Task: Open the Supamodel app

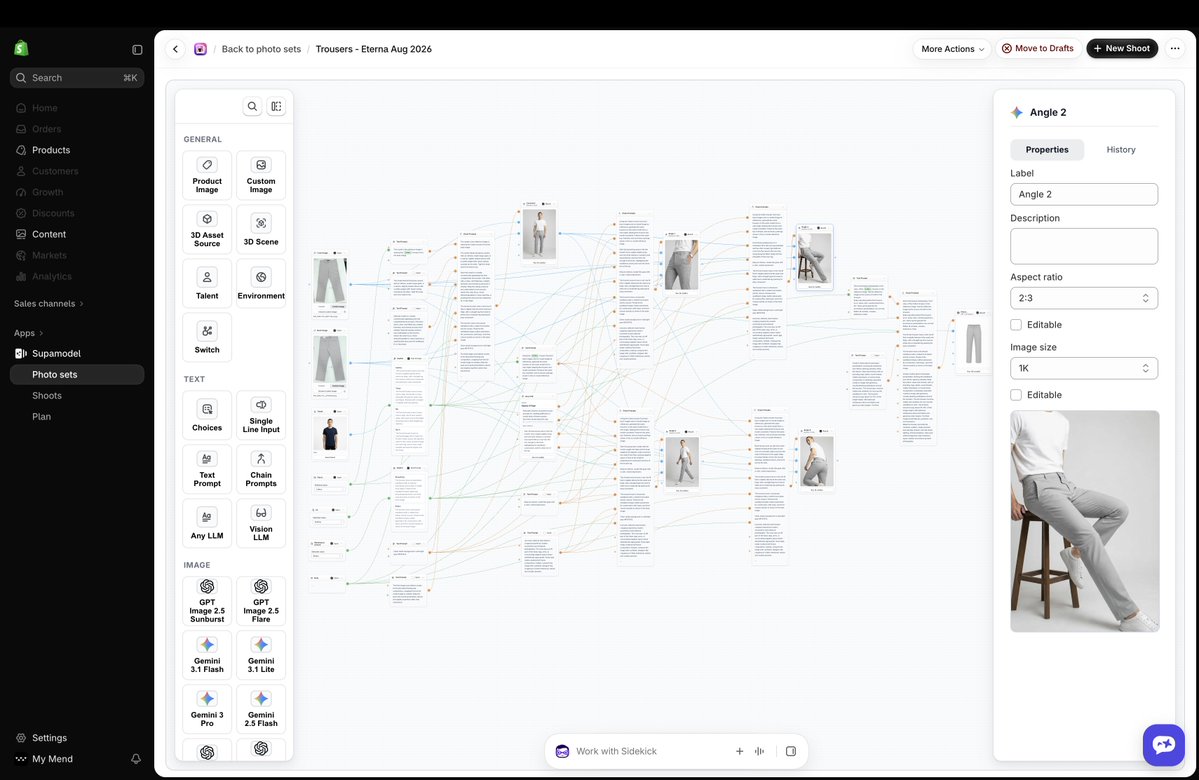Action: click(76, 353)
